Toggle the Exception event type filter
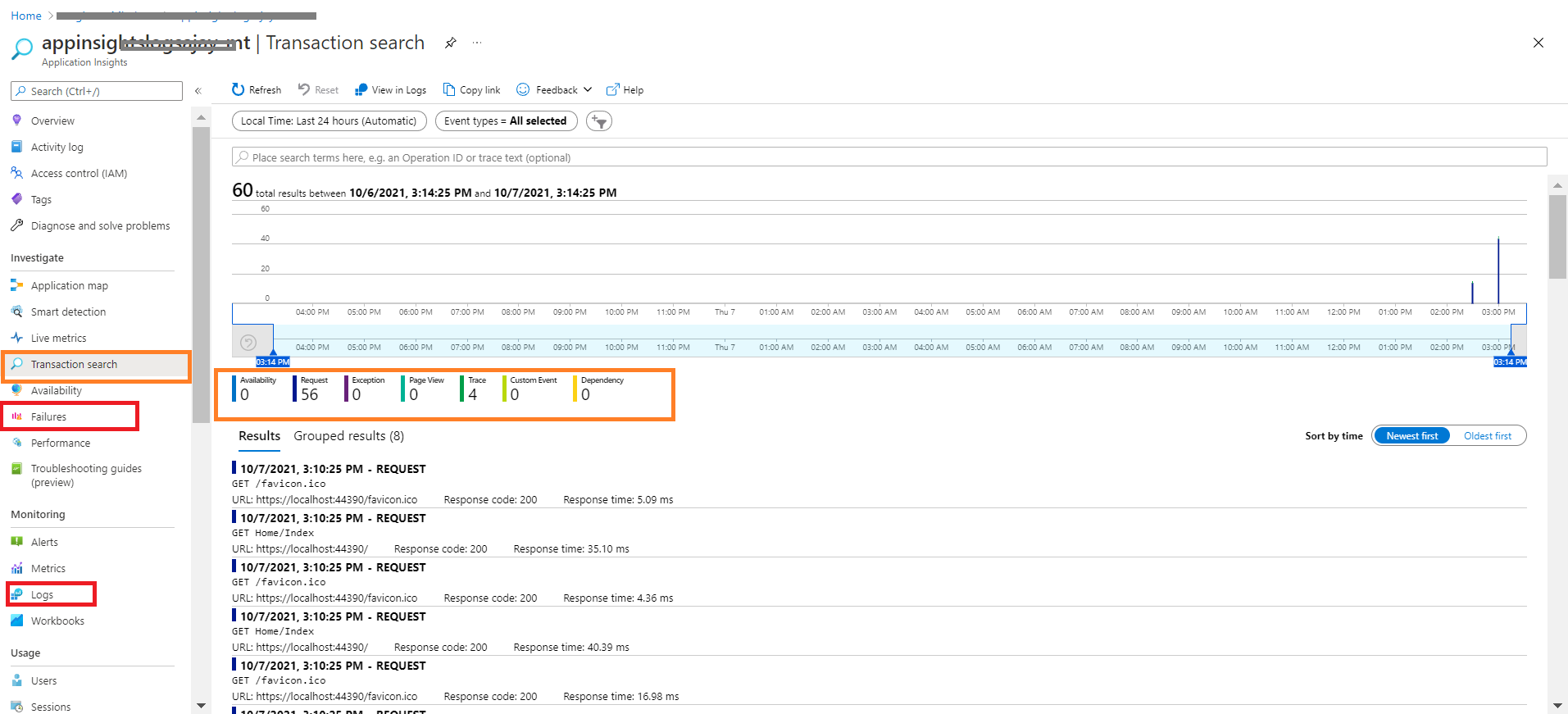 (365, 389)
